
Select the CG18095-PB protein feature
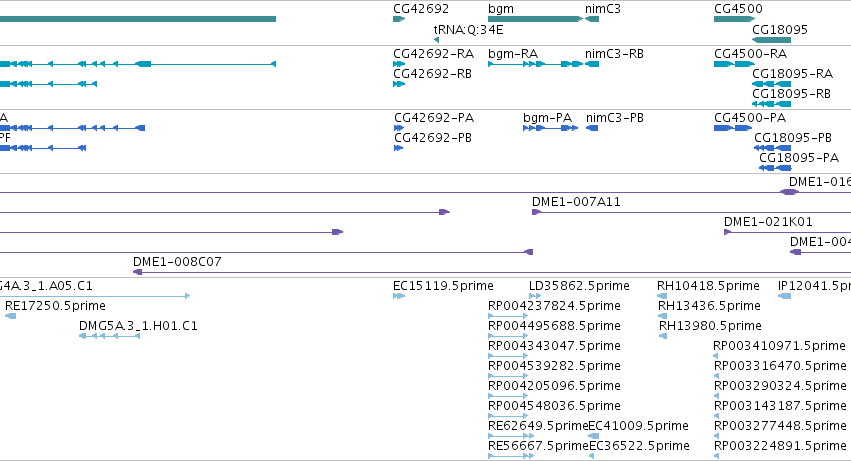[772, 148]
